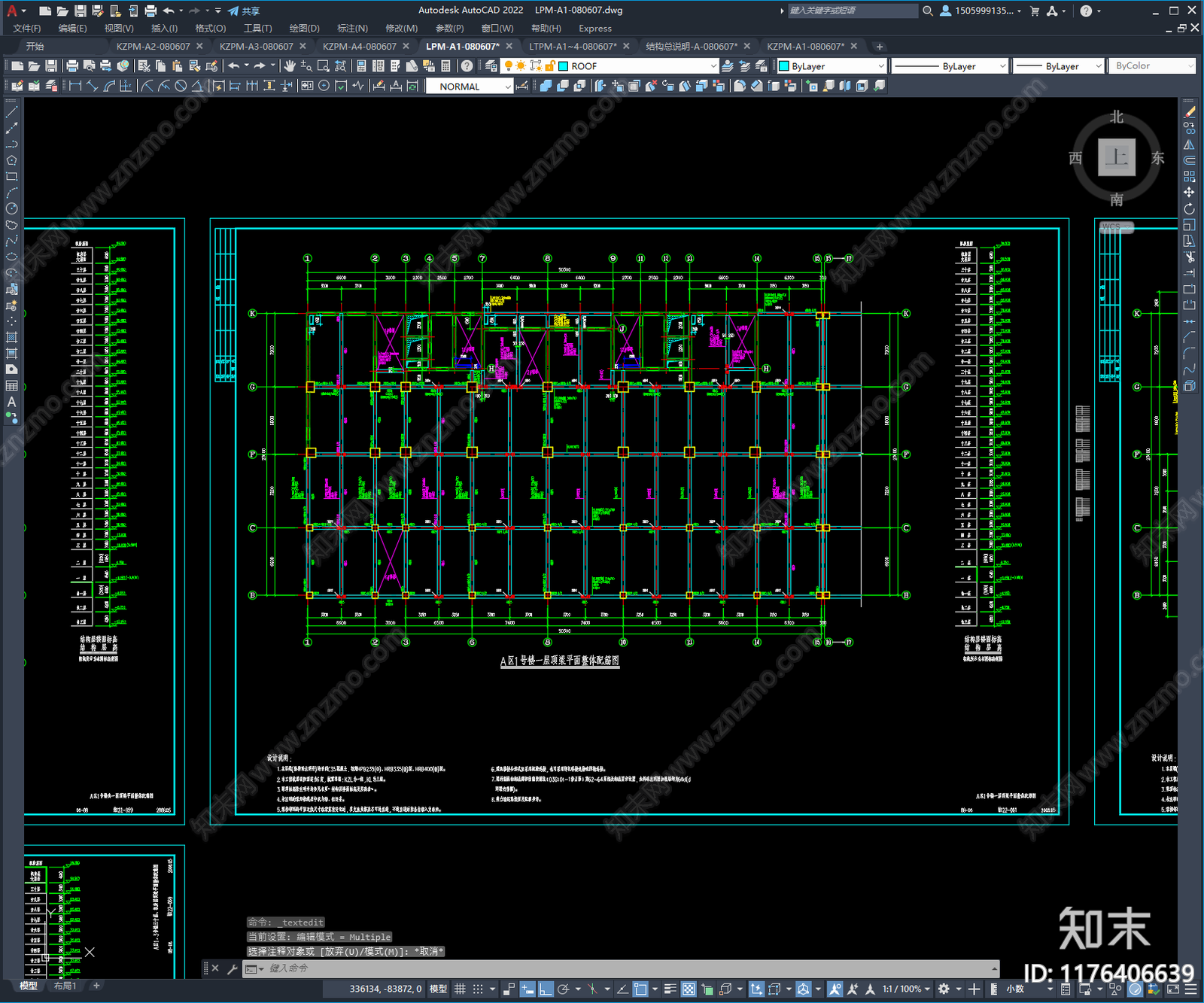Switch to 结构总说明-A-080607 drawing tab
Screen dimensions: 1204x1003
(x=692, y=46)
